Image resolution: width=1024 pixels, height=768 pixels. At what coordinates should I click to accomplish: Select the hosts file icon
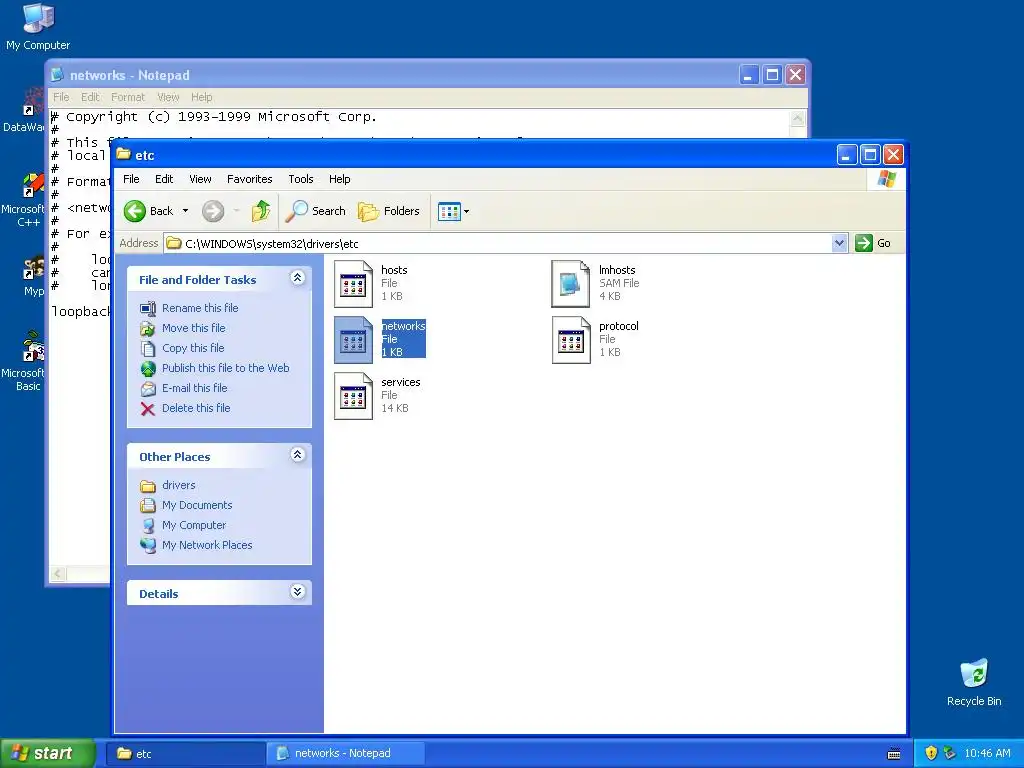coord(353,283)
